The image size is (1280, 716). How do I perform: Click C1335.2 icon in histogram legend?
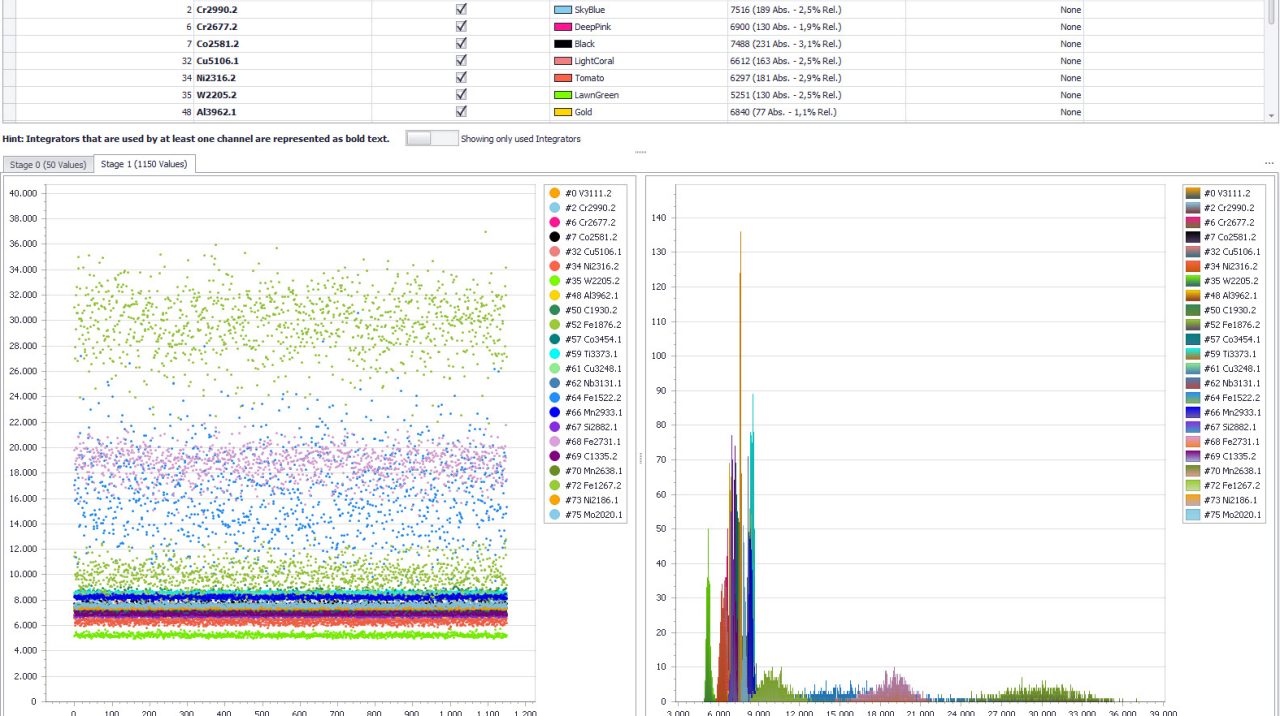[1192, 456]
